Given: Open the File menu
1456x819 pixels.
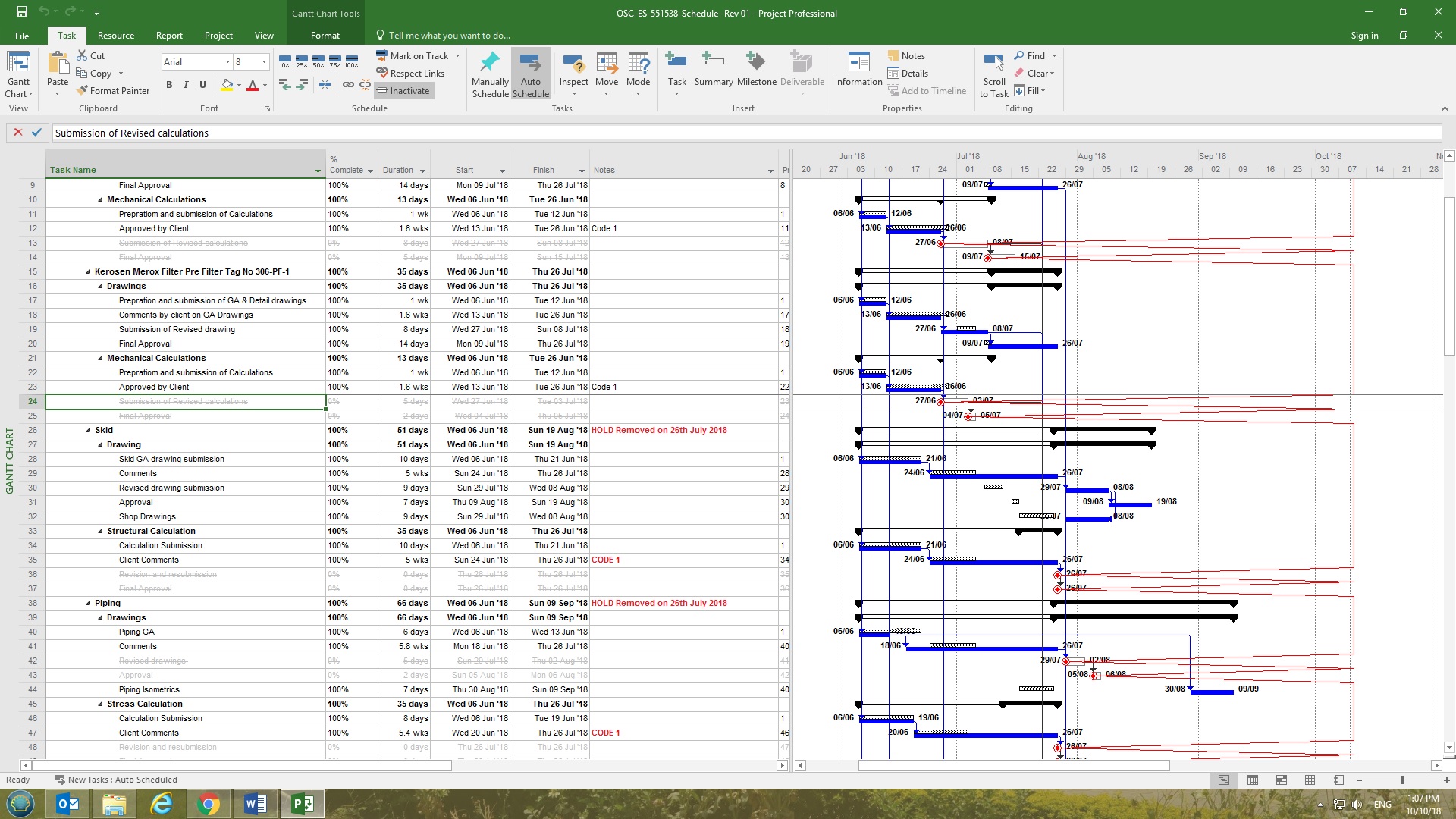Looking at the screenshot, I should [22, 36].
